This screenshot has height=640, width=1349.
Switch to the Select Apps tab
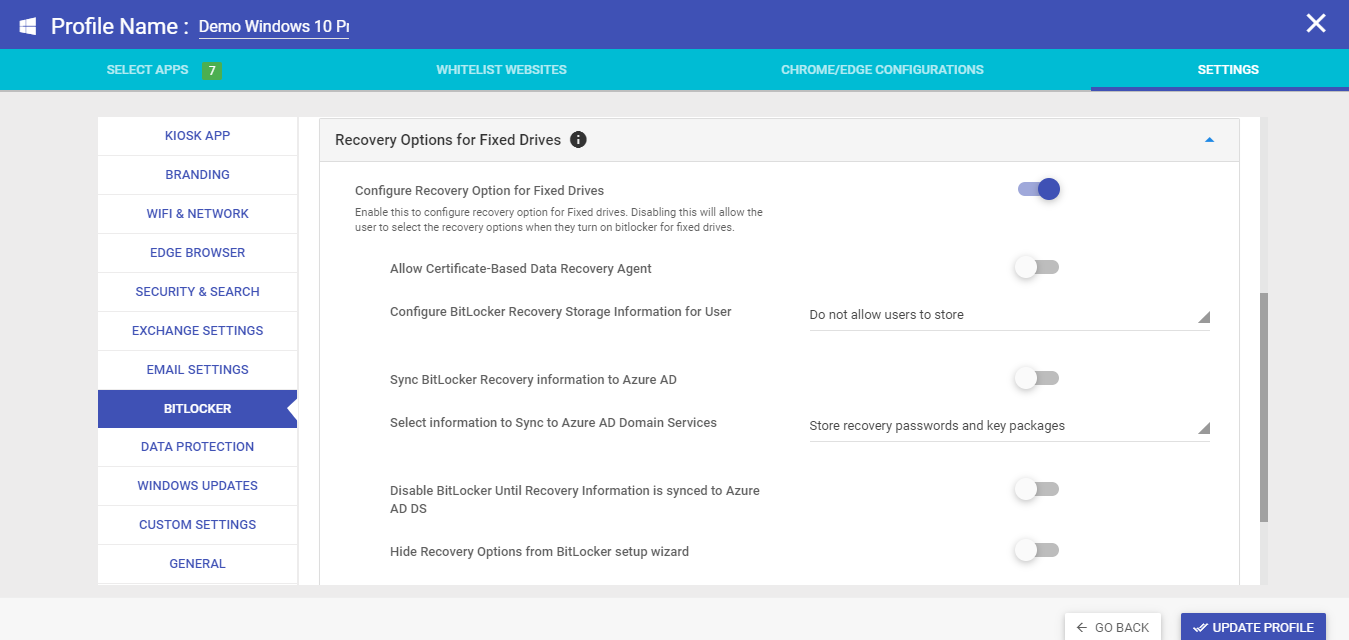point(147,70)
